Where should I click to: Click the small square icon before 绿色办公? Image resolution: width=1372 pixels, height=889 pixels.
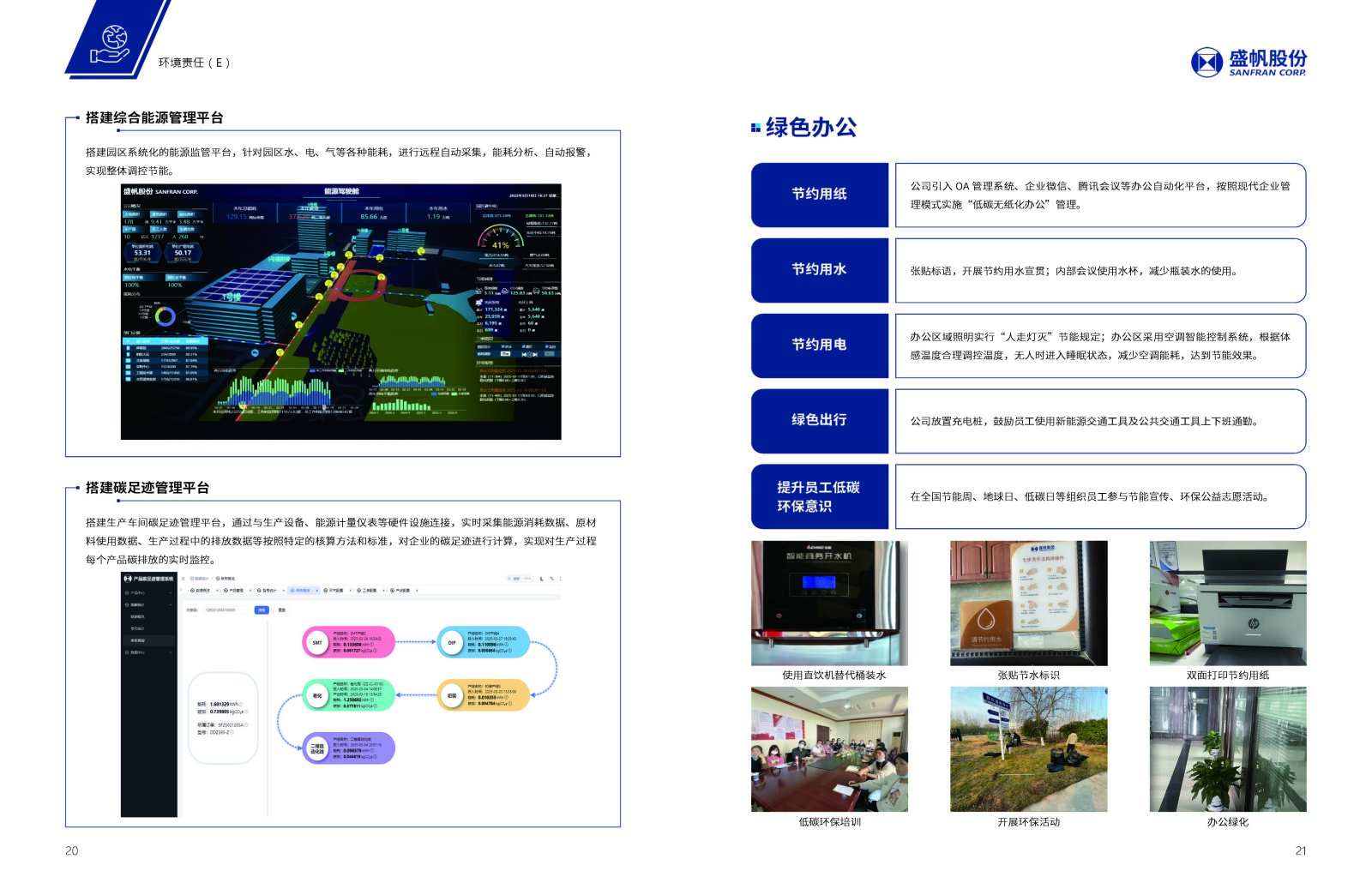[x=755, y=128]
